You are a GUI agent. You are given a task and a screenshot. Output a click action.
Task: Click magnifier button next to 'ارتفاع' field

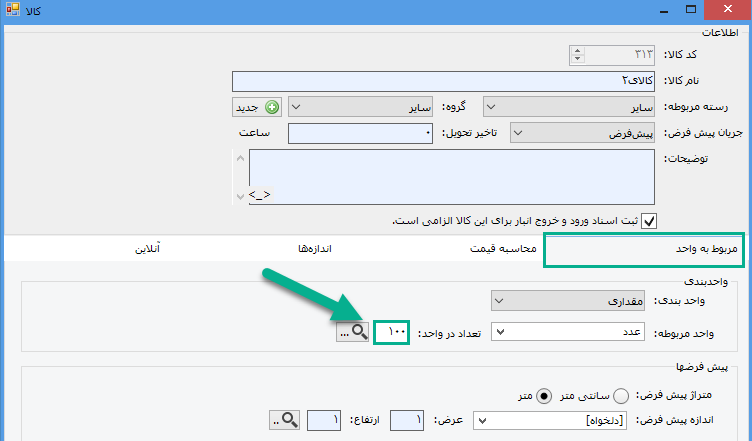(x=287, y=422)
